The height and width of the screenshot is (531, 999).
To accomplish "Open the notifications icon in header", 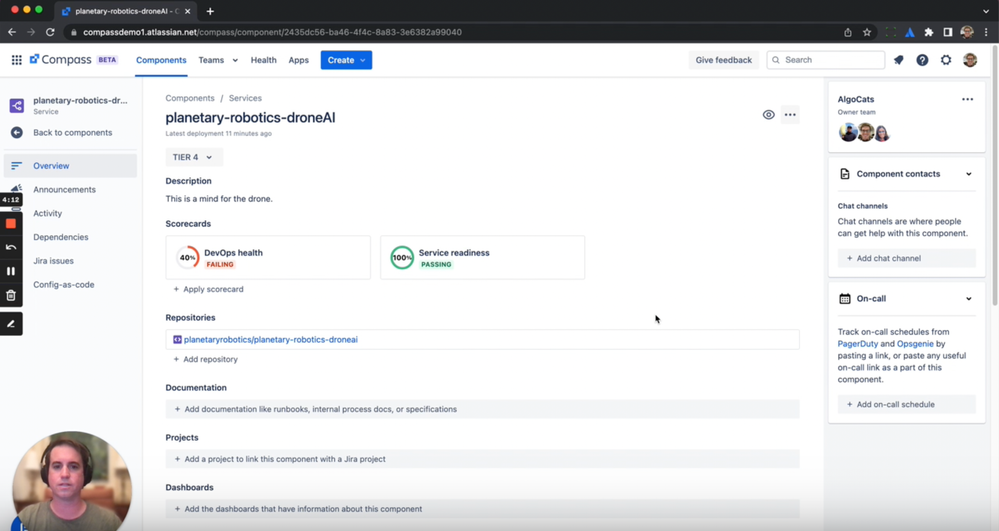I will (899, 60).
